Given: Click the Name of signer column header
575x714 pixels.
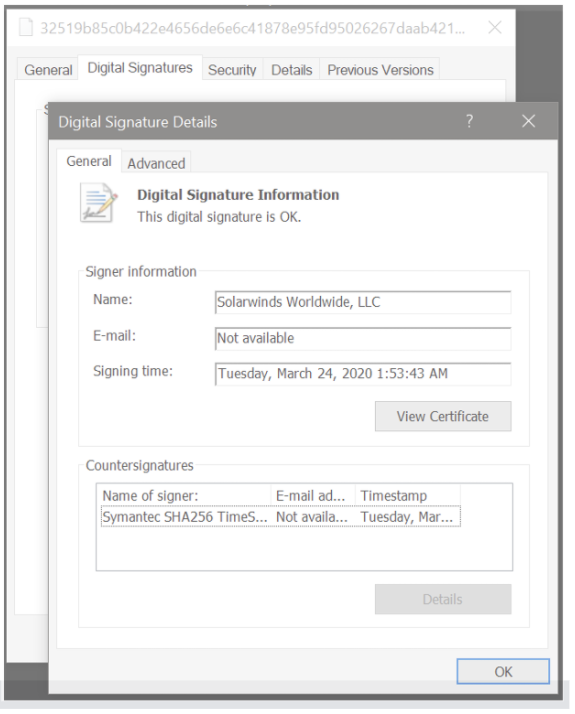Looking at the screenshot, I should click(x=185, y=495).
